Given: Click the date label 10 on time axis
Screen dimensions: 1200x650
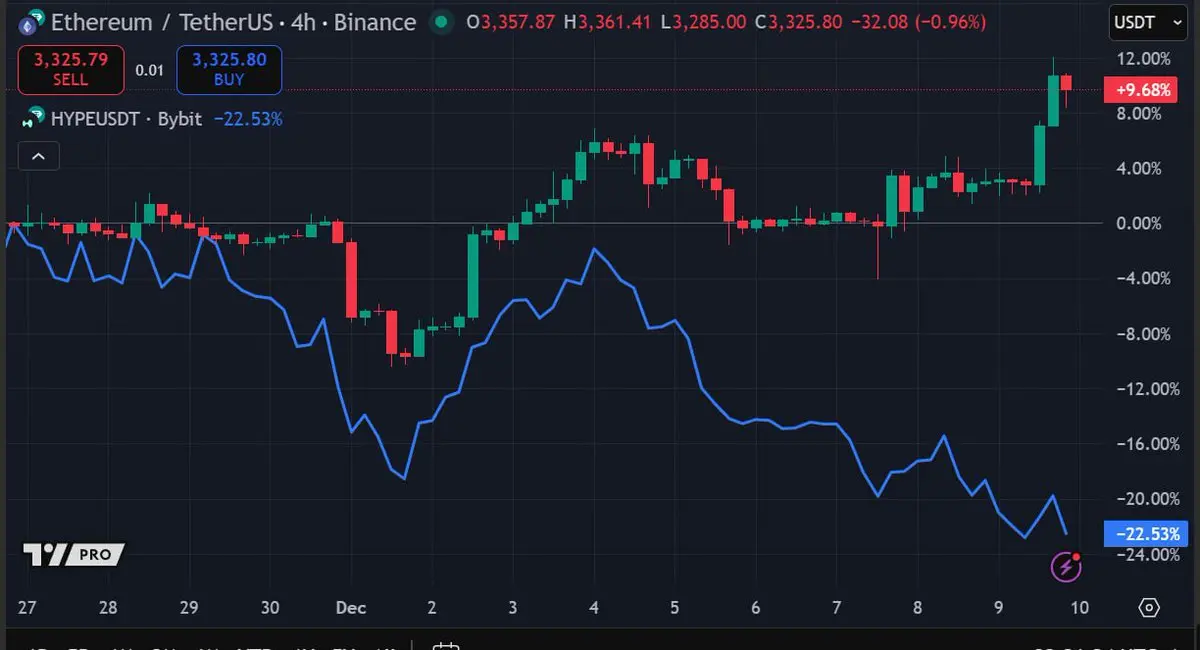Looking at the screenshot, I should click(x=1079, y=607).
